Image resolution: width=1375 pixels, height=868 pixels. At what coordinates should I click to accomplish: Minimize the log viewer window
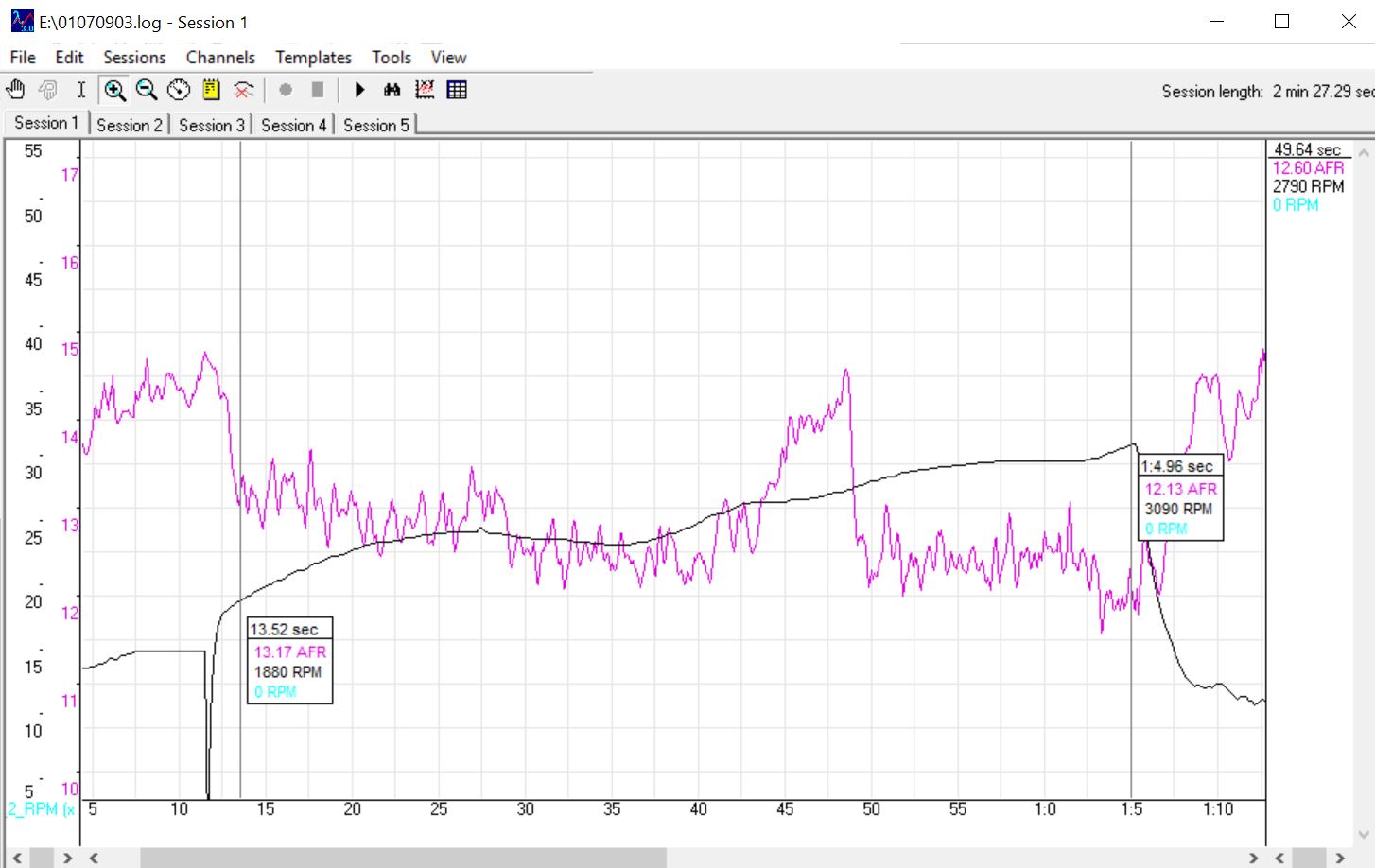click(1216, 22)
